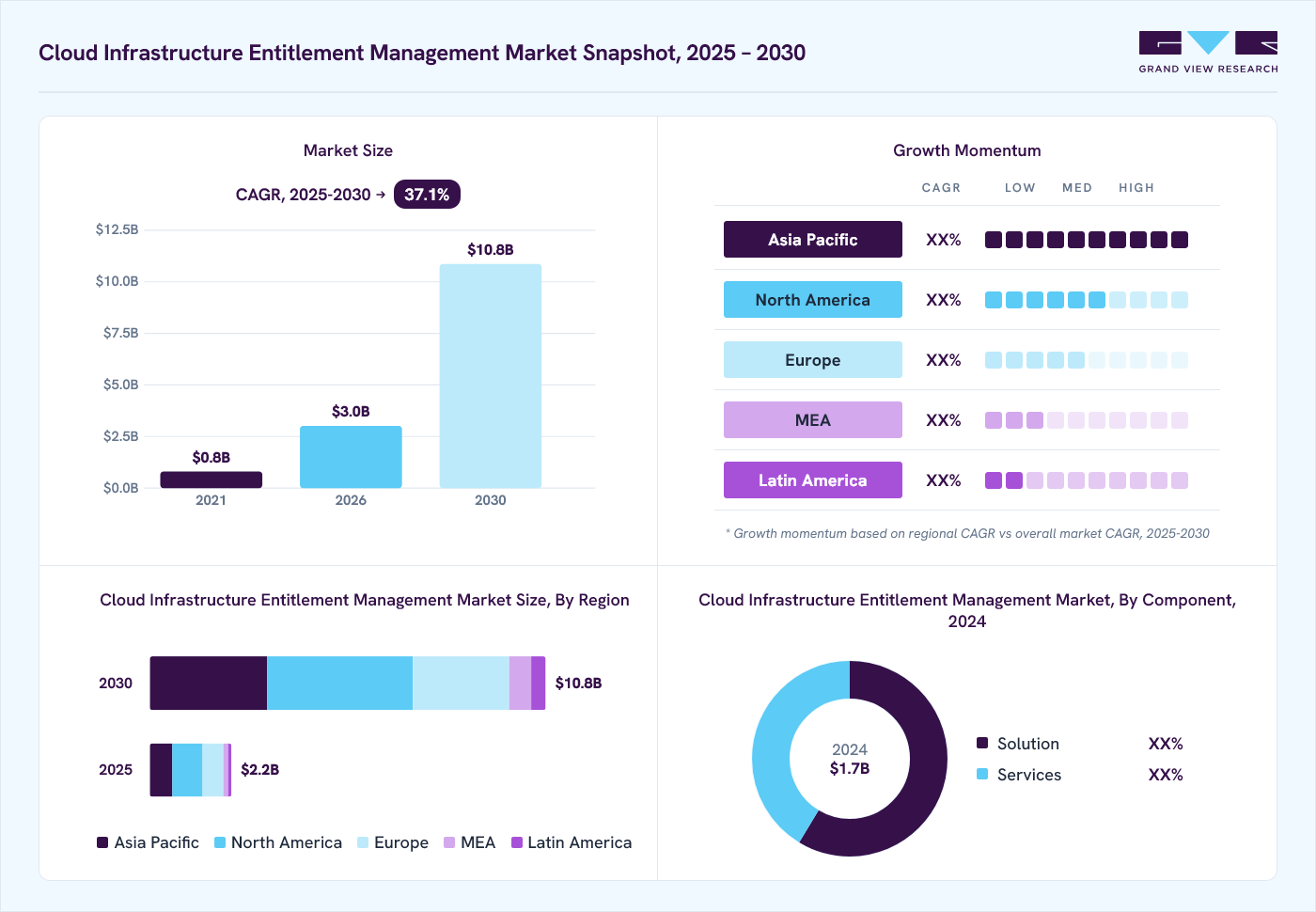The image size is (1316, 912).
Task: Click the HIGH column header
Action: (x=1136, y=188)
